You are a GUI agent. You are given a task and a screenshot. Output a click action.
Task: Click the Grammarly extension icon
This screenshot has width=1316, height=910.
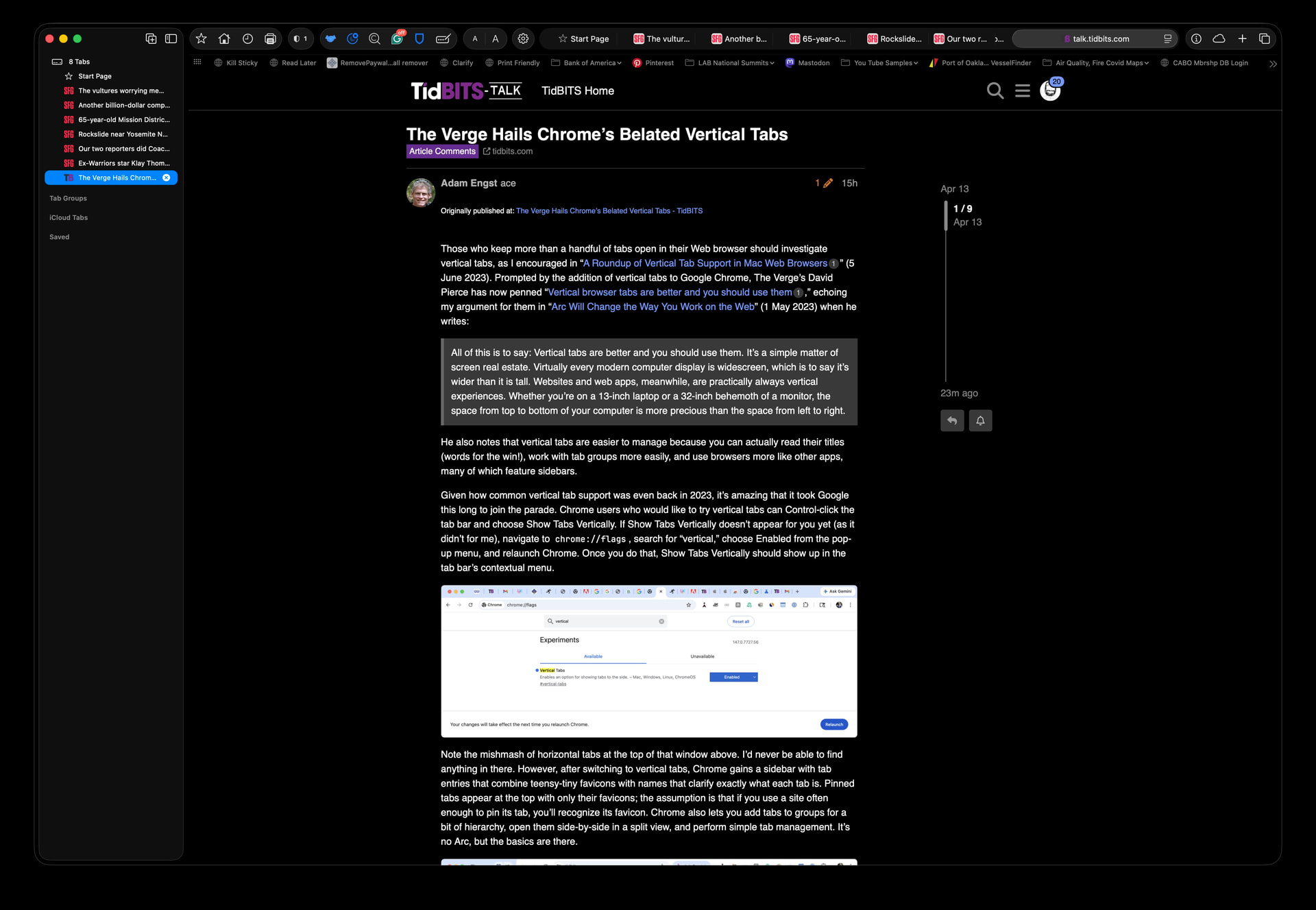click(x=398, y=39)
